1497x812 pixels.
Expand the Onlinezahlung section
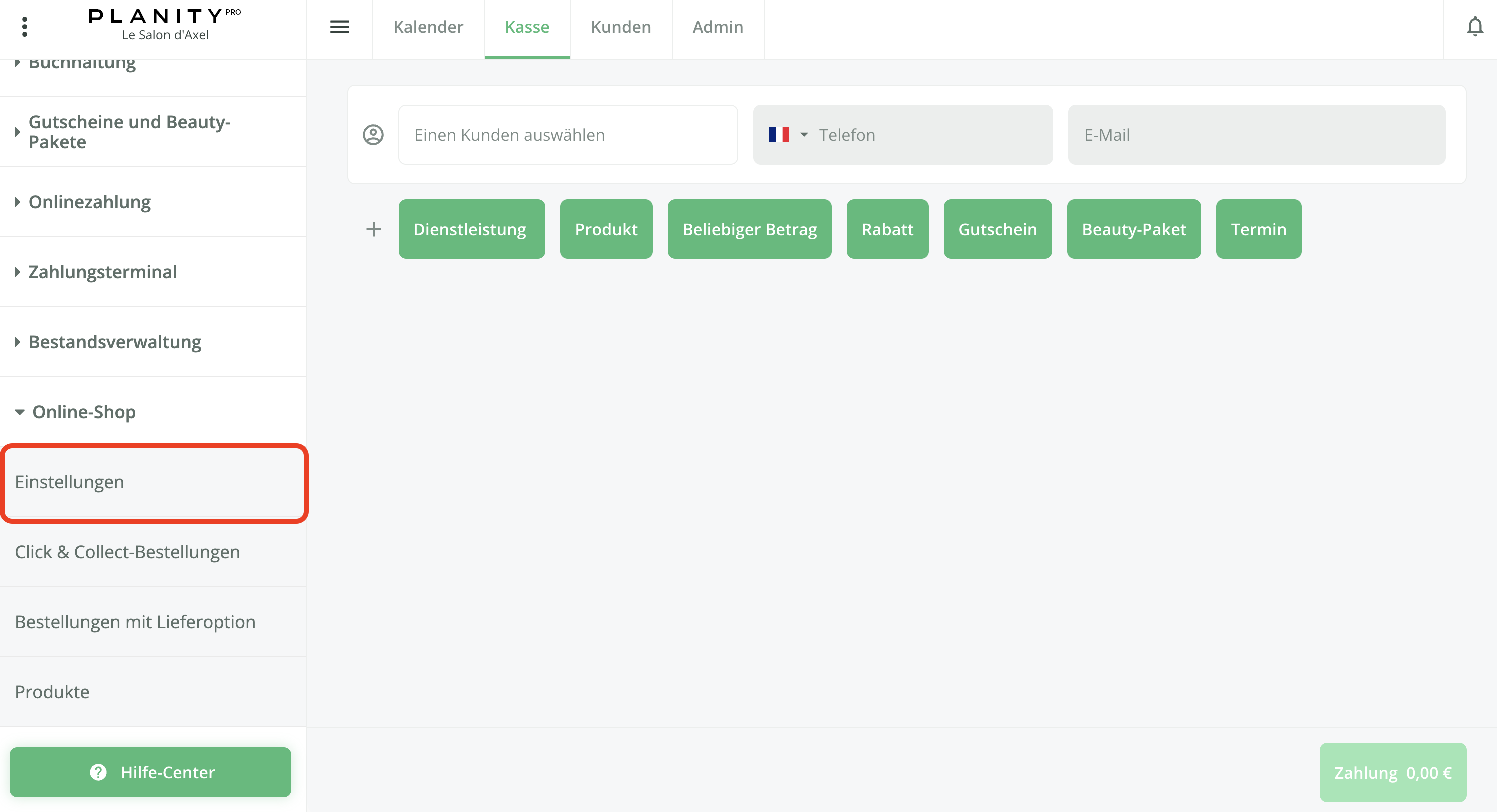point(90,202)
